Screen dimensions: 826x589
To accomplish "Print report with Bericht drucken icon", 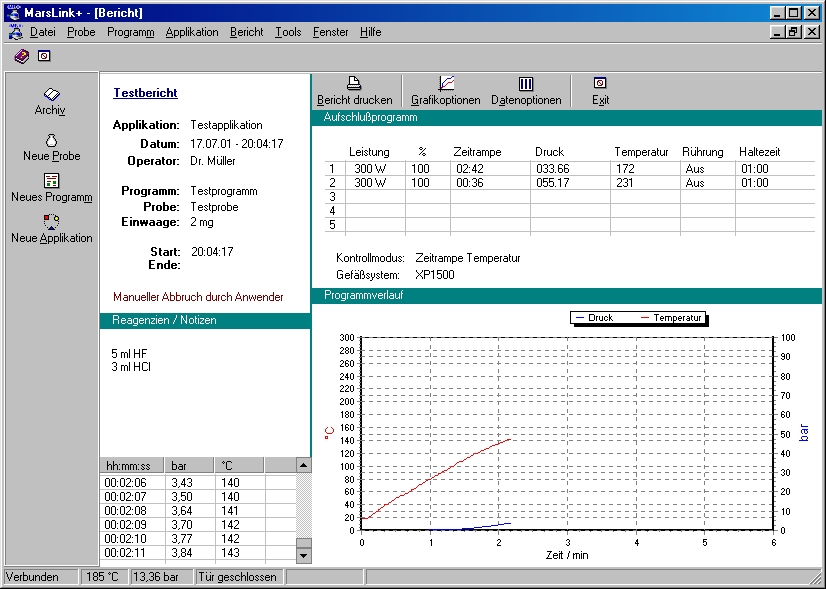I will click(354, 84).
